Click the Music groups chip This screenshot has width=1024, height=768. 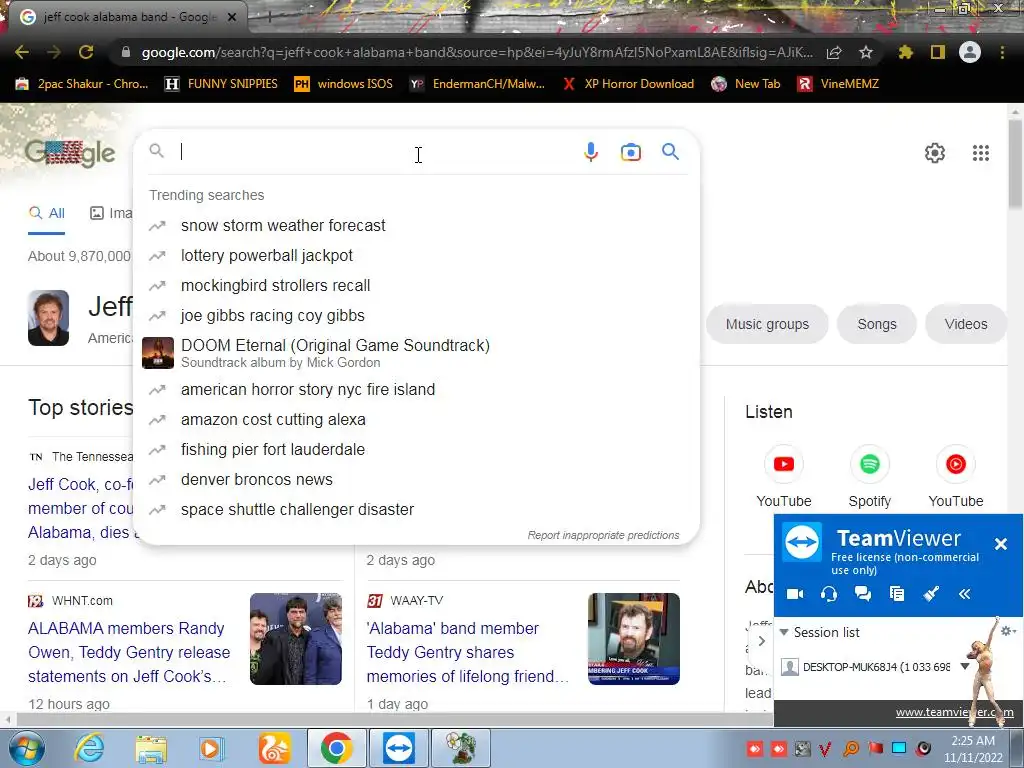tap(767, 324)
